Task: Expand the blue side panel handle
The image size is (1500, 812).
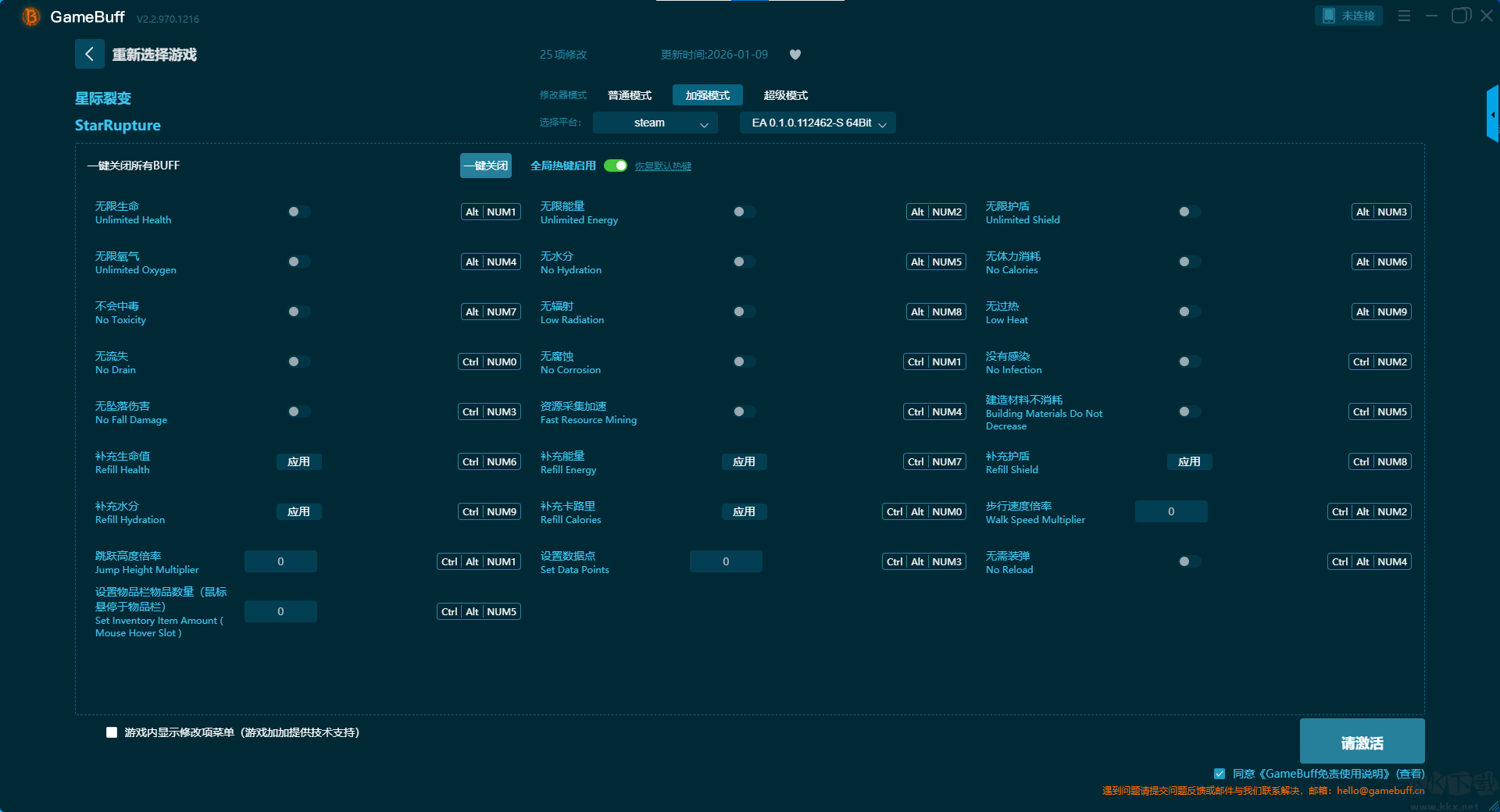Action: tap(1492, 114)
